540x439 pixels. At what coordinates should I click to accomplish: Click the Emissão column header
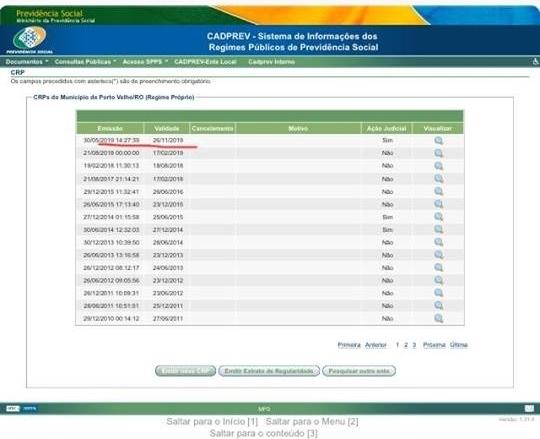pos(110,128)
